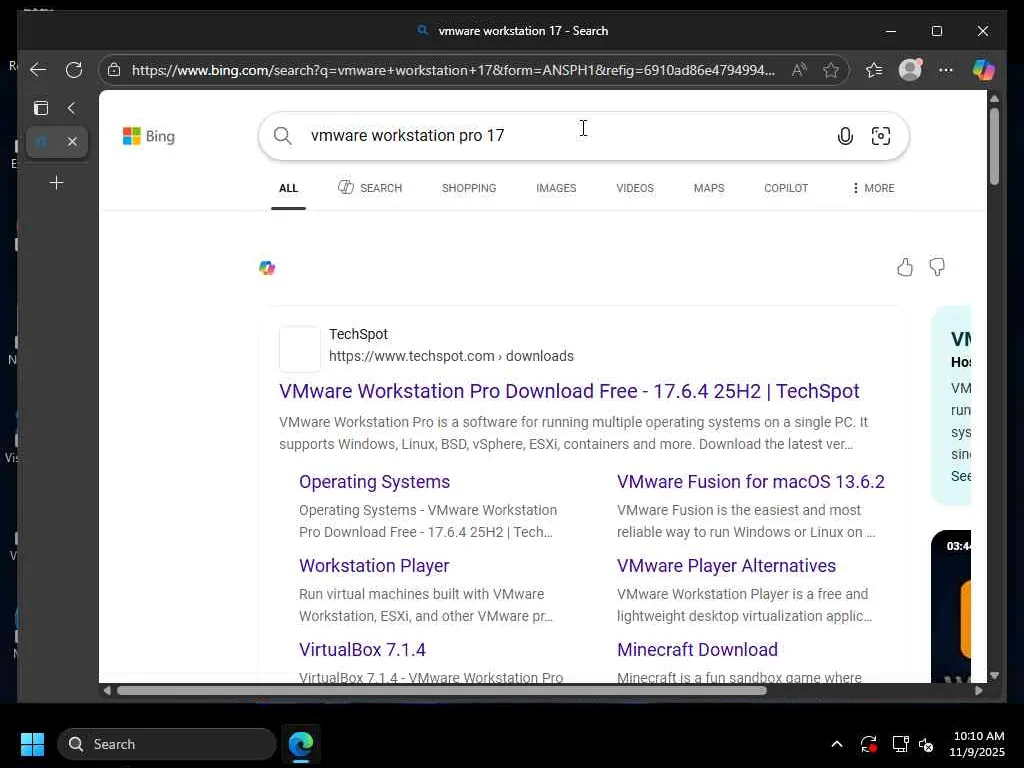Viewport: 1024px width, 768px height.
Task: Open VMware Workstation Pro Download Free result
Action: tap(569, 391)
